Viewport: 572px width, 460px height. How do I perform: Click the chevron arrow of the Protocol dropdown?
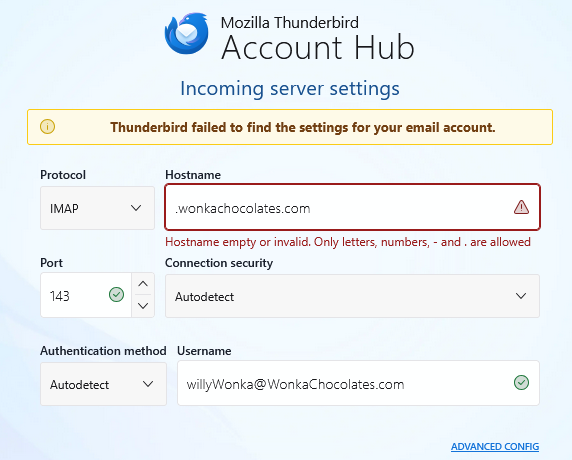click(136, 208)
